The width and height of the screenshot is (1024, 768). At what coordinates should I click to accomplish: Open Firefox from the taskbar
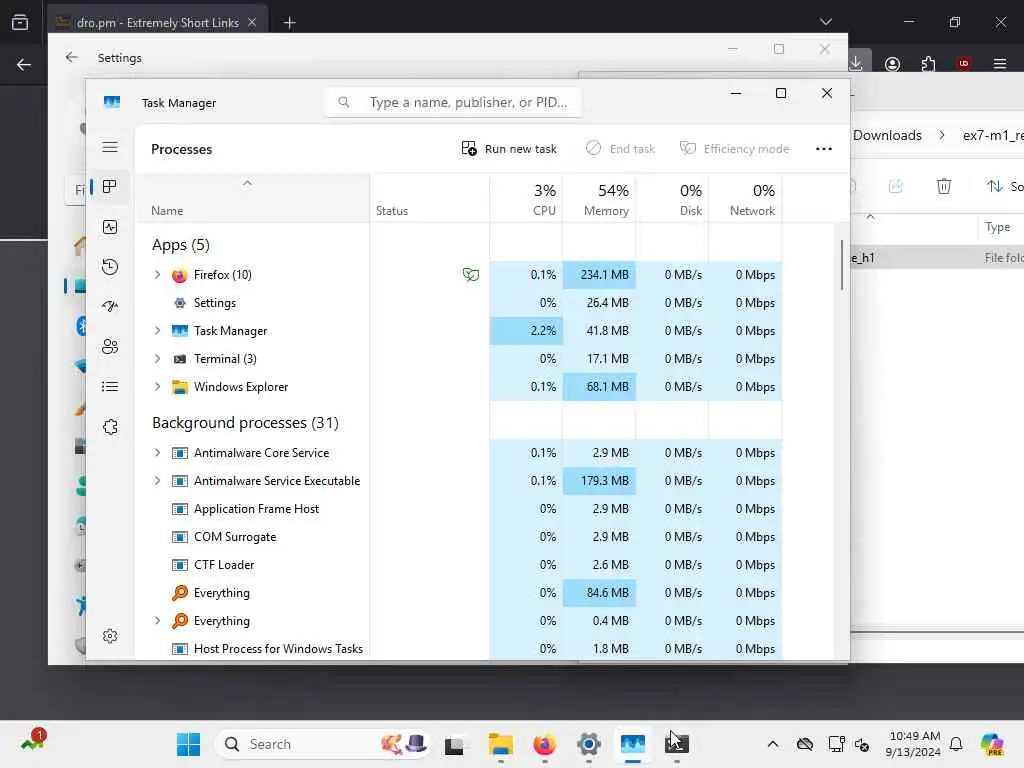(x=544, y=744)
